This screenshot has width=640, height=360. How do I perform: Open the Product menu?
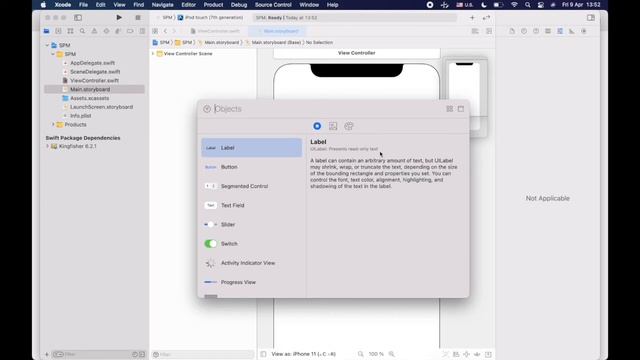tap(213, 5)
